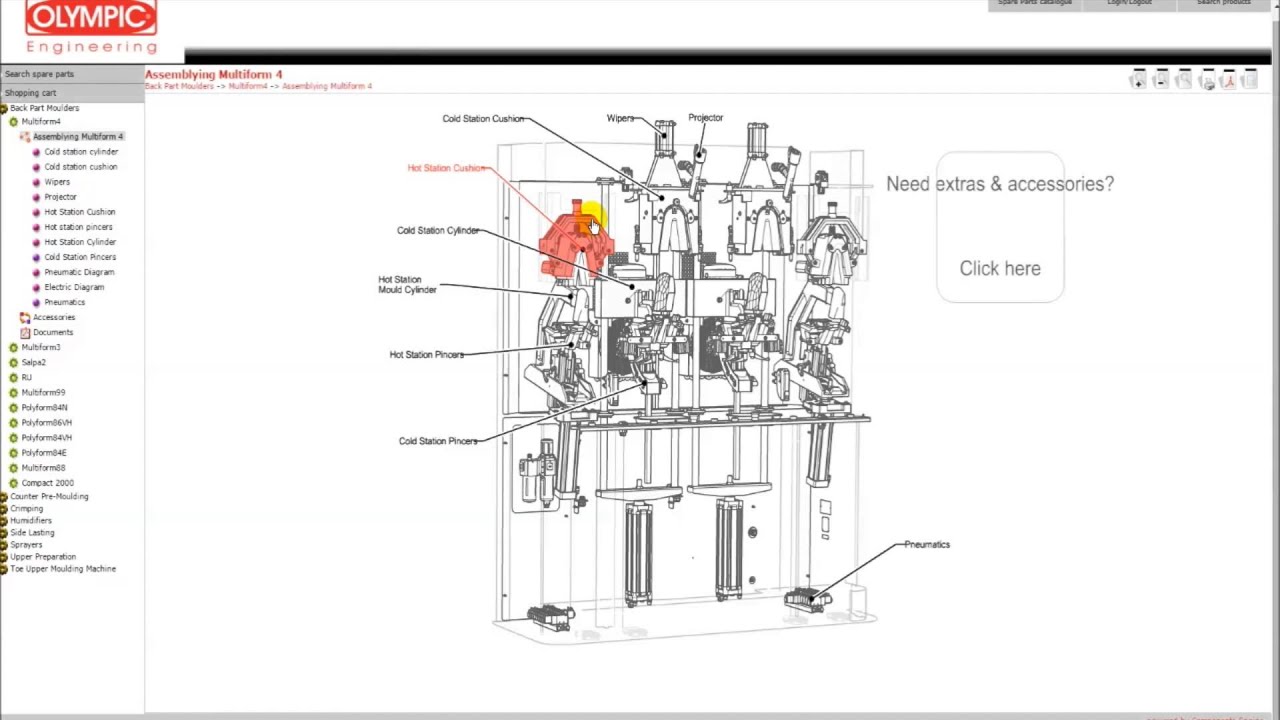Click the Search spare parts bar
Screen dimensions: 1280x720
coord(72,74)
